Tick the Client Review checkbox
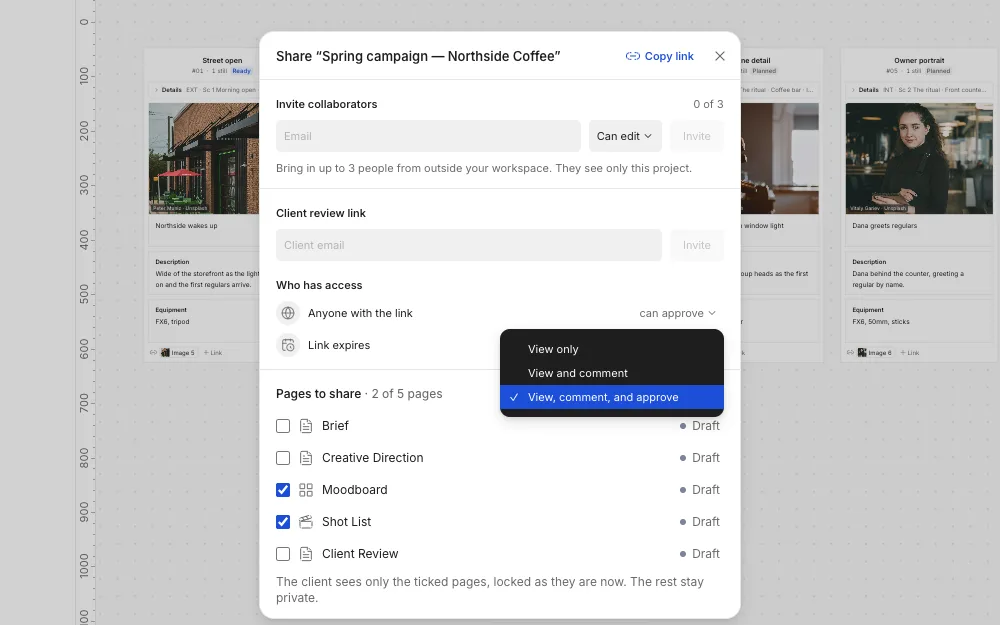The height and width of the screenshot is (625, 1000). (283, 554)
